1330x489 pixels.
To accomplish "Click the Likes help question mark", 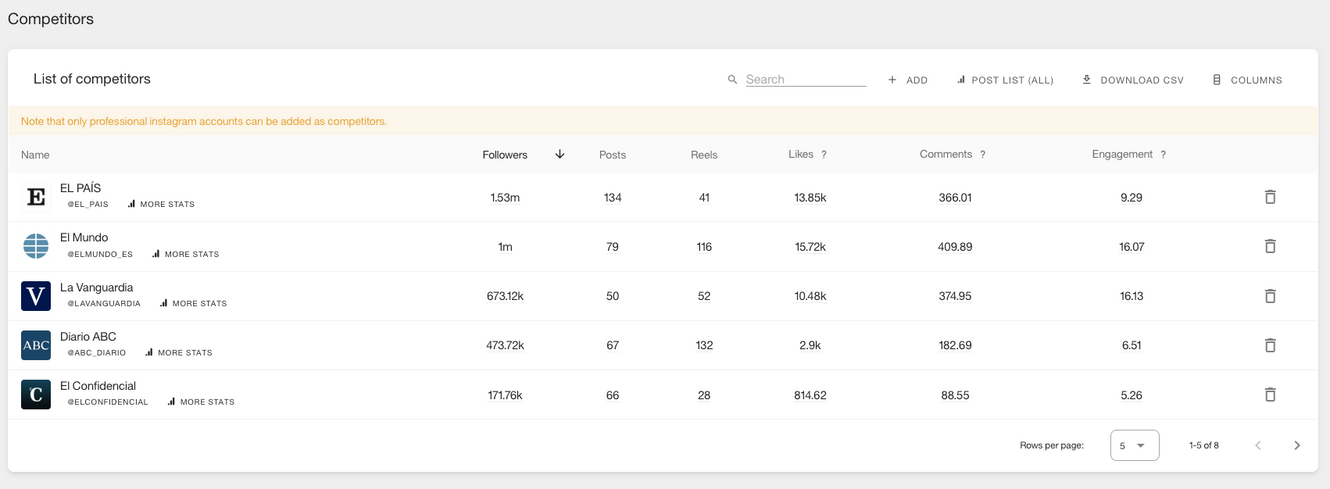I will coord(824,155).
